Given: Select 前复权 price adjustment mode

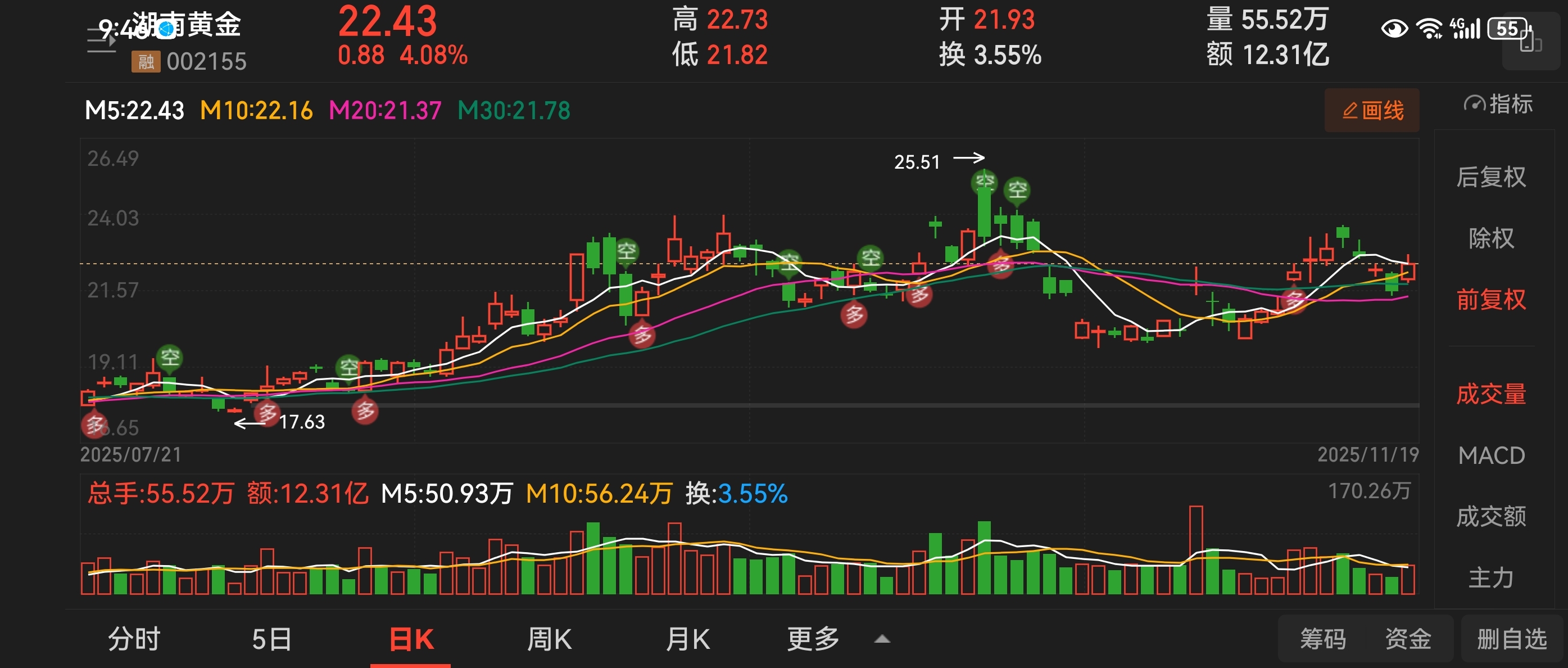Looking at the screenshot, I should 1490,300.
